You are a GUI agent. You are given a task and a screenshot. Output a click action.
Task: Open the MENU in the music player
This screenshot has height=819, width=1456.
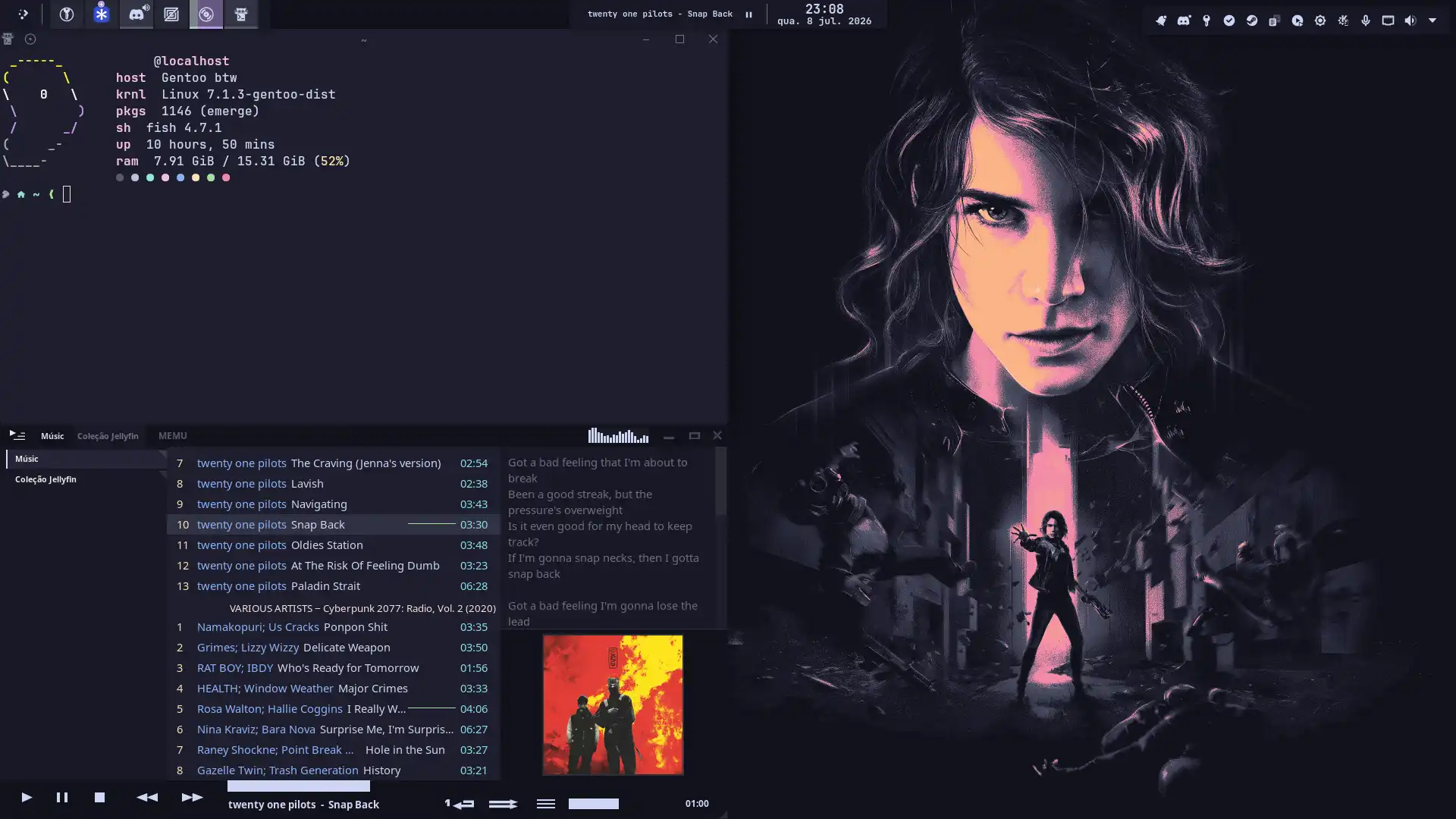pos(172,436)
